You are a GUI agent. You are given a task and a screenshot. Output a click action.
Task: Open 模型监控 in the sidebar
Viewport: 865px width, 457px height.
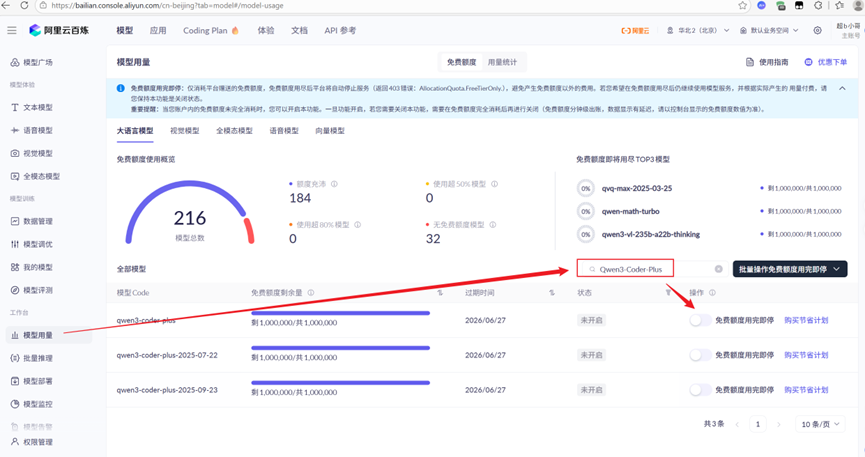(x=32, y=404)
